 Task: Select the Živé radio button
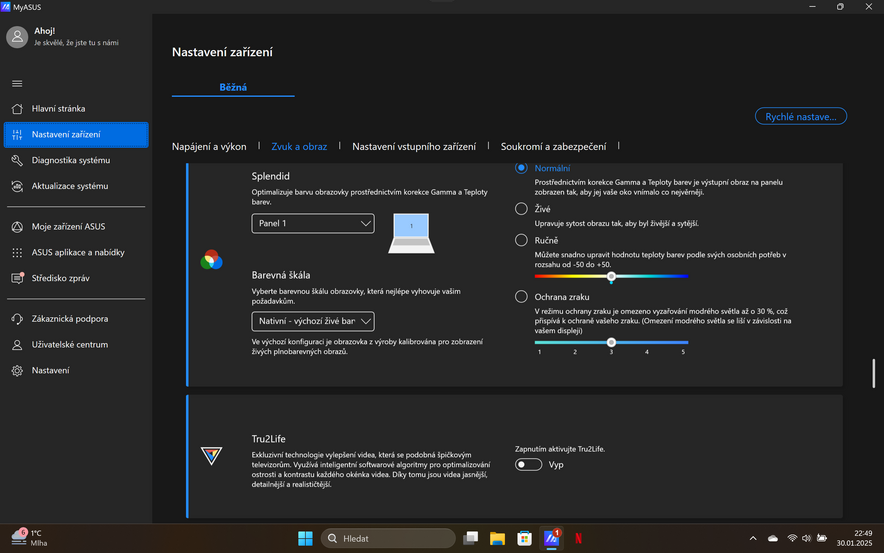[x=521, y=209]
